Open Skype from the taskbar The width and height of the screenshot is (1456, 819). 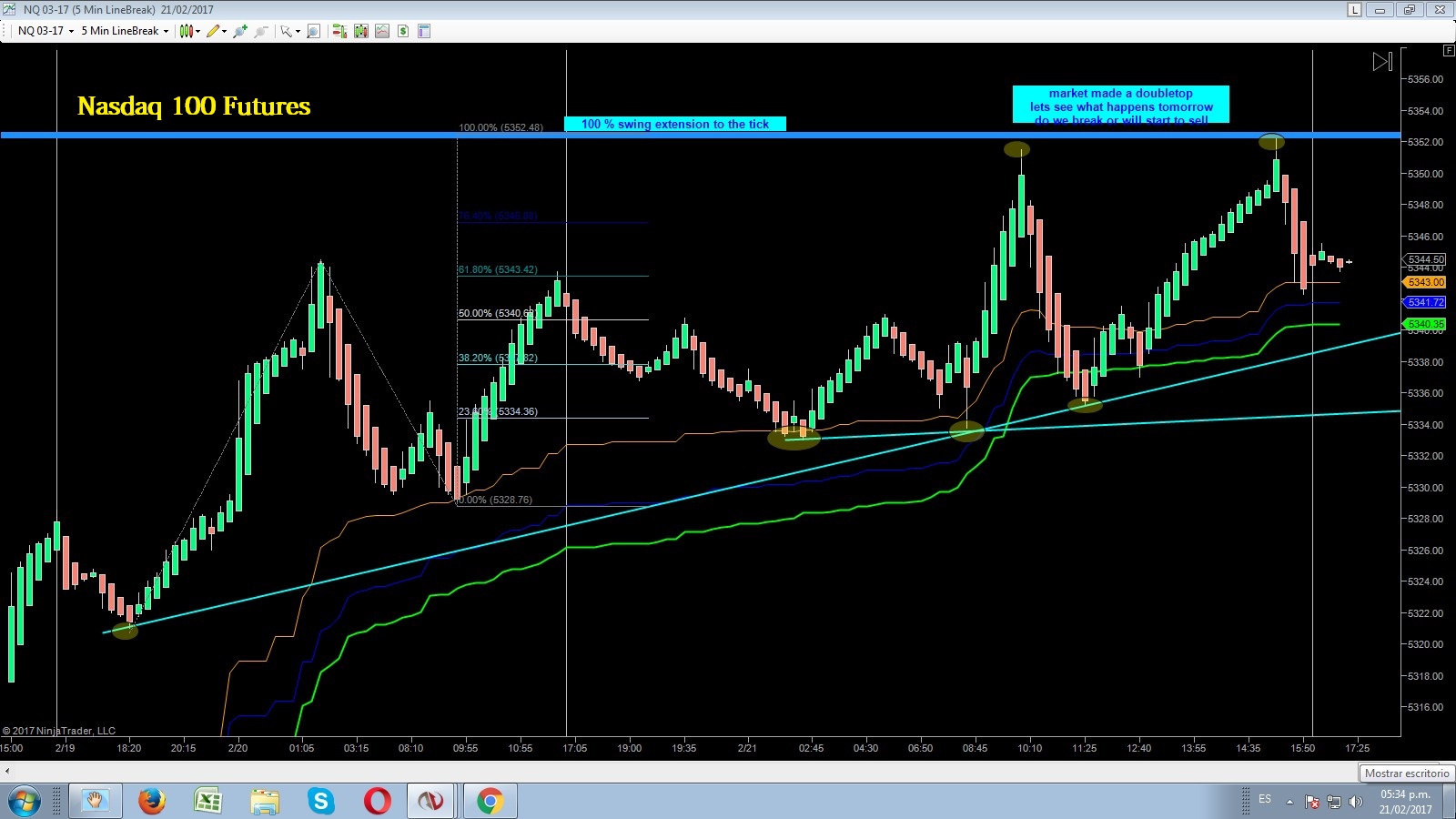tap(321, 802)
